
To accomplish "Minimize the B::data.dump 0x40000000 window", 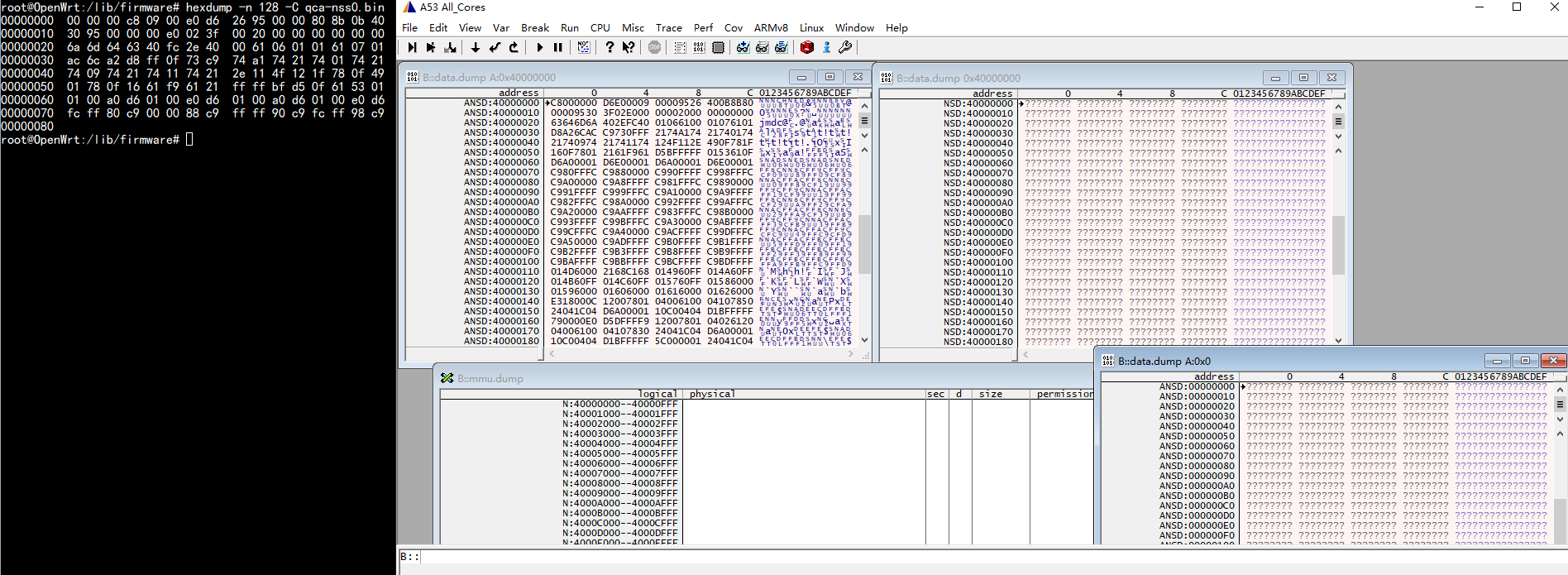I will click(x=1275, y=78).
